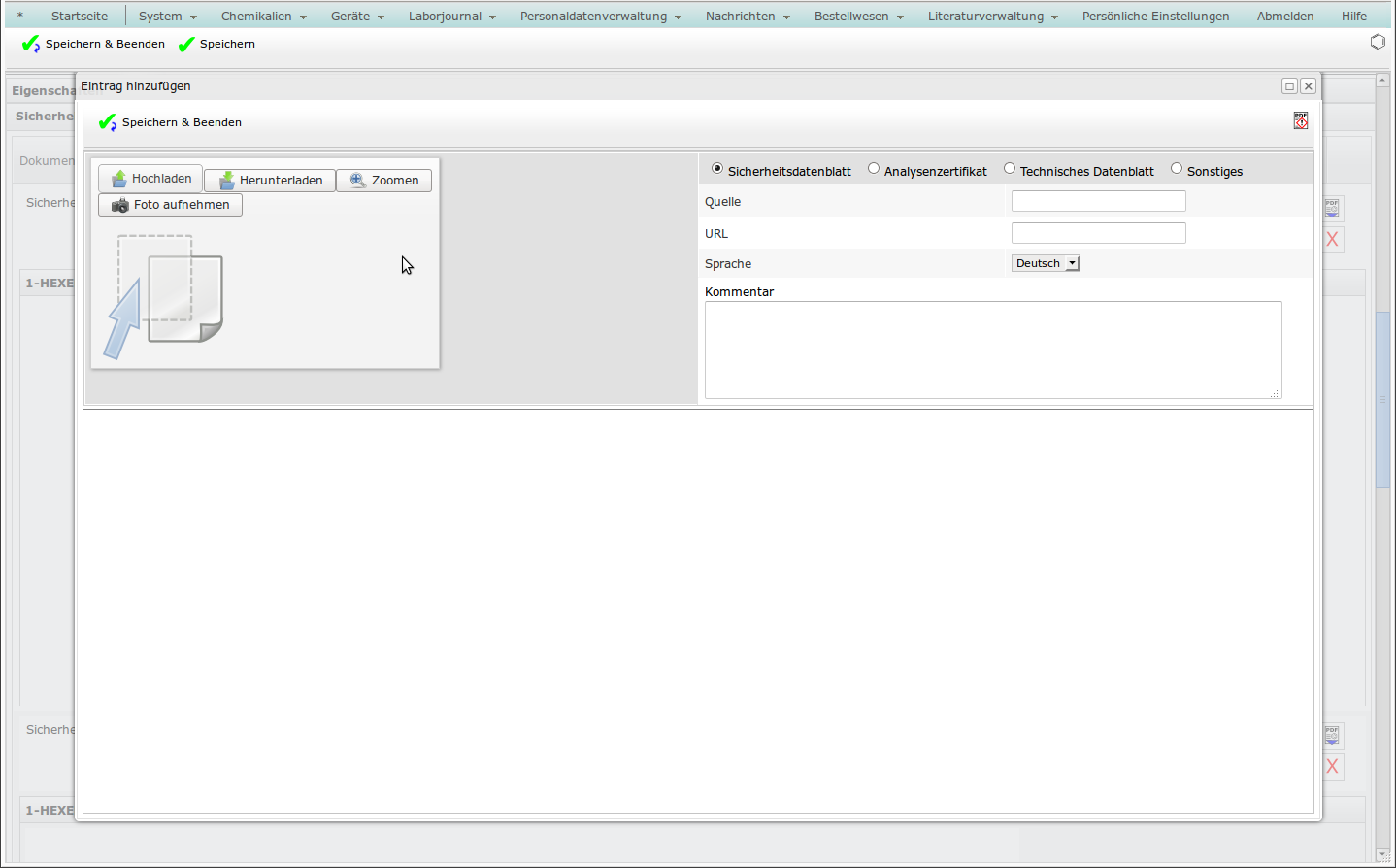Close the Eintrag hinzufügen dialog
The height and width of the screenshot is (868, 1396).
(1309, 86)
